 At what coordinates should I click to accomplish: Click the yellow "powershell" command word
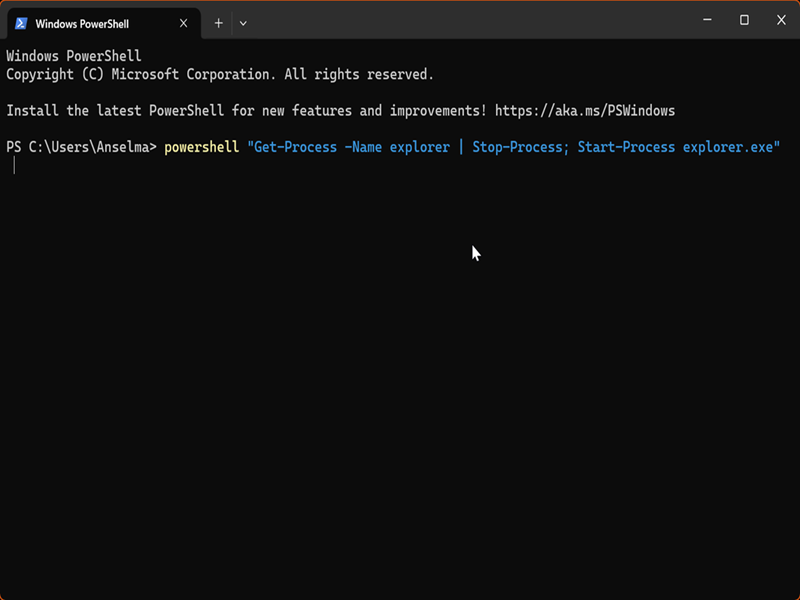[x=202, y=147]
